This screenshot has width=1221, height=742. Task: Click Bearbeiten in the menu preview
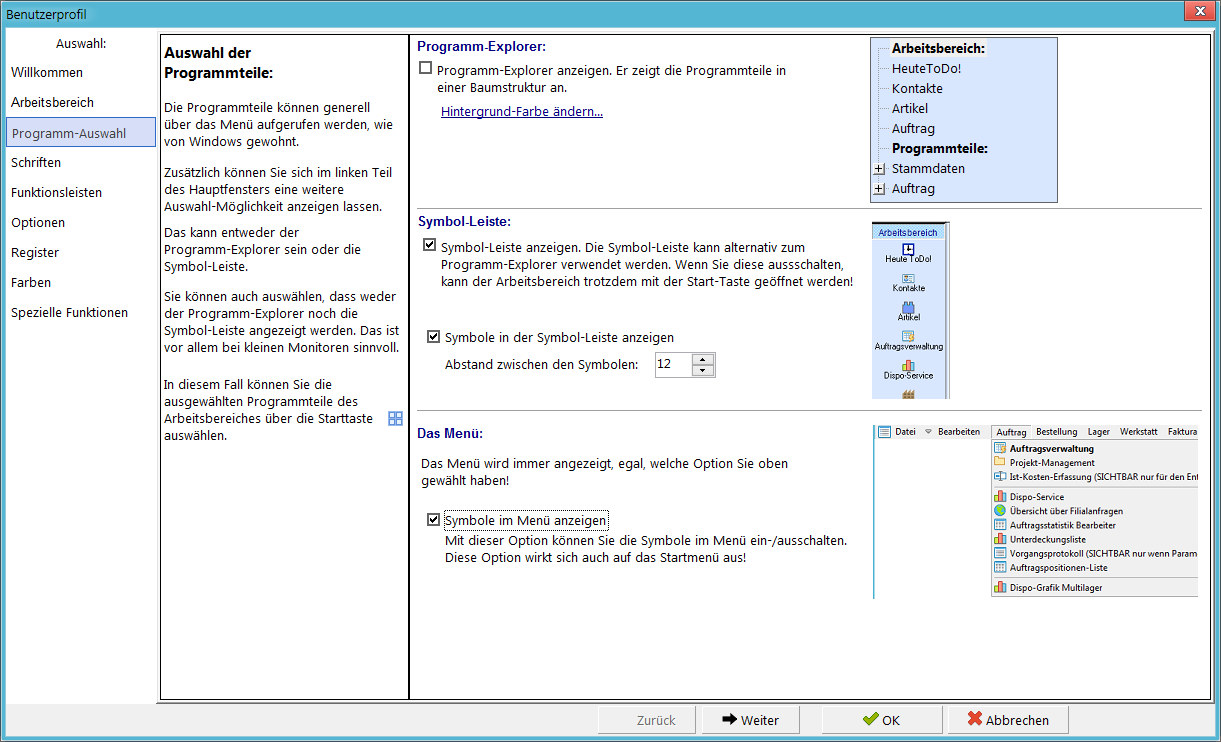point(959,432)
